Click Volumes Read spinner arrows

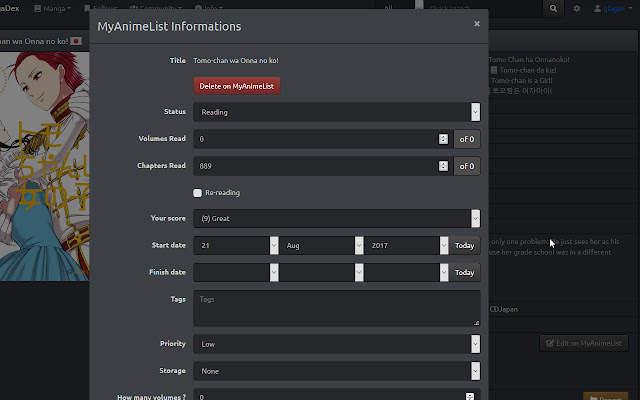coord(443,139)
